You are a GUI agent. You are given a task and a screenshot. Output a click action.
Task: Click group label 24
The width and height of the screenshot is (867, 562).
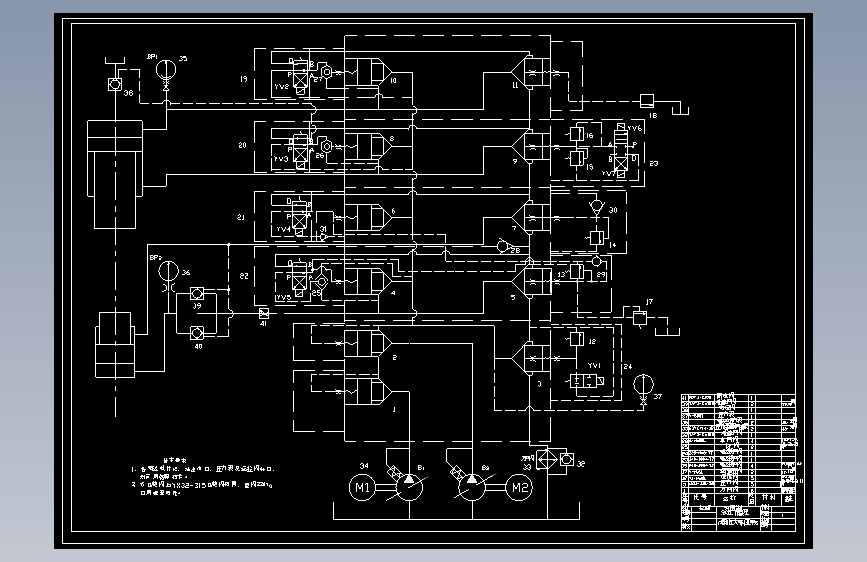(628, 366)
